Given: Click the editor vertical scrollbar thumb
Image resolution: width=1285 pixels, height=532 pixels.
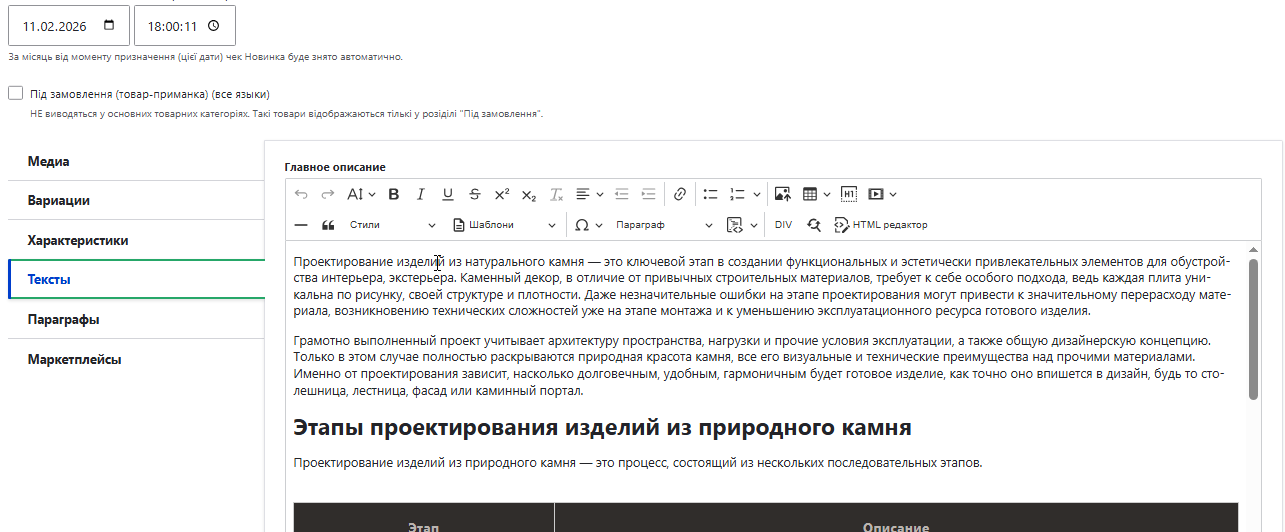Looking at the screenshot, I should (x=1253, y=329).
